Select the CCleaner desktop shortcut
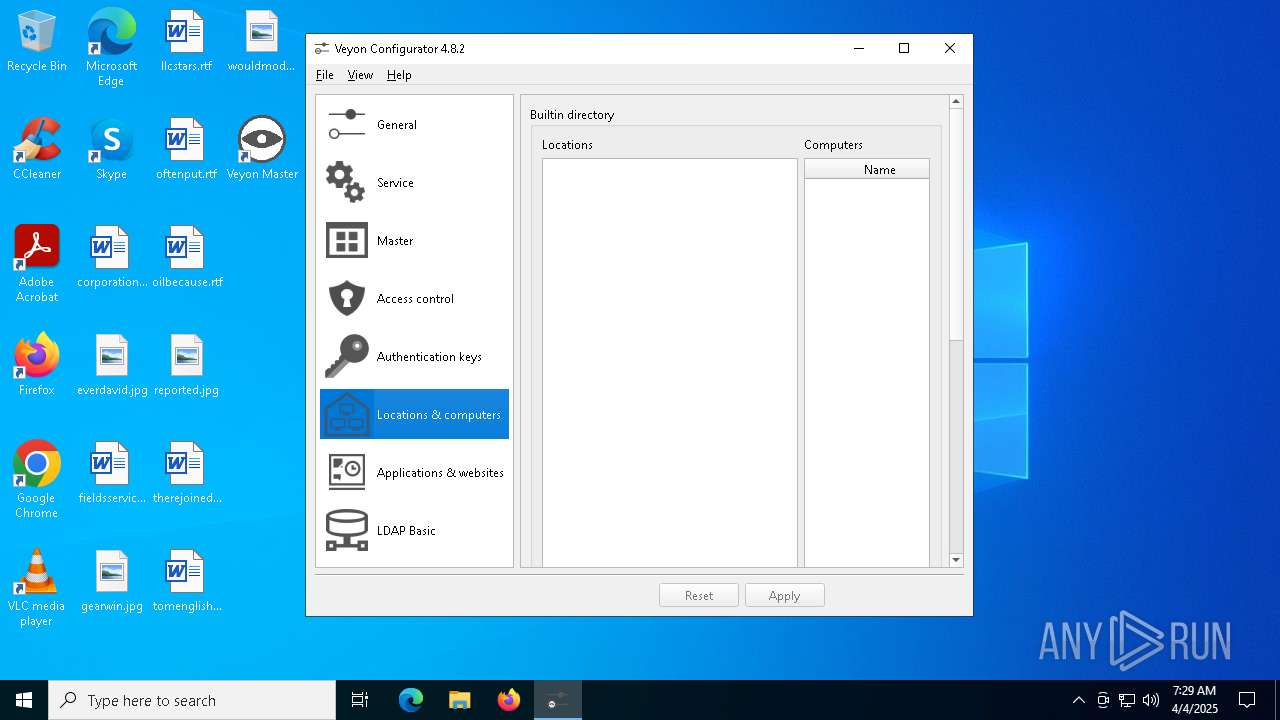Image resolution: width=1280 pixels, height=720 pixels. click(x=37, y=149)
